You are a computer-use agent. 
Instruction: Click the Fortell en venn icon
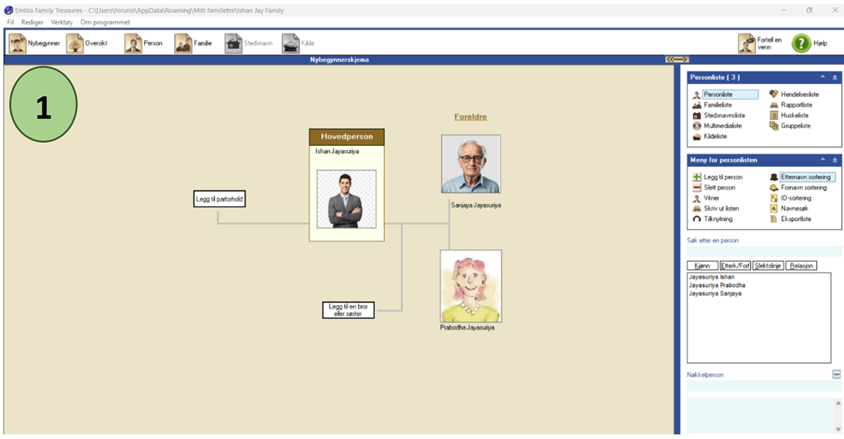click(x=747, y=43)
